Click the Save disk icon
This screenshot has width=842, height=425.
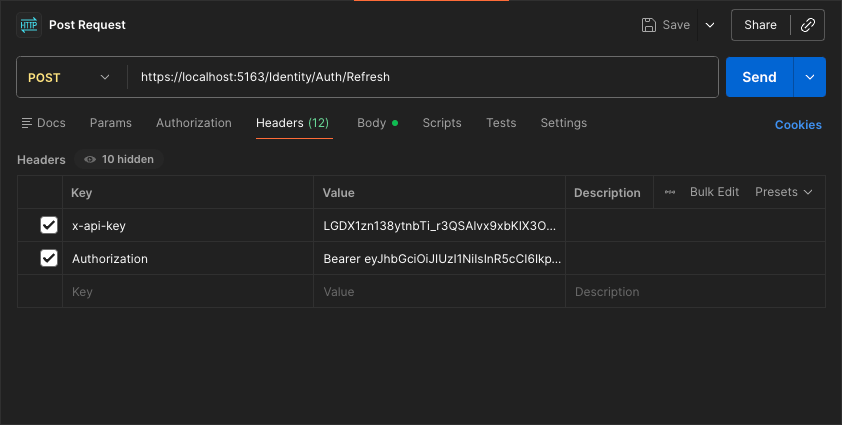[x=649, y=25]
